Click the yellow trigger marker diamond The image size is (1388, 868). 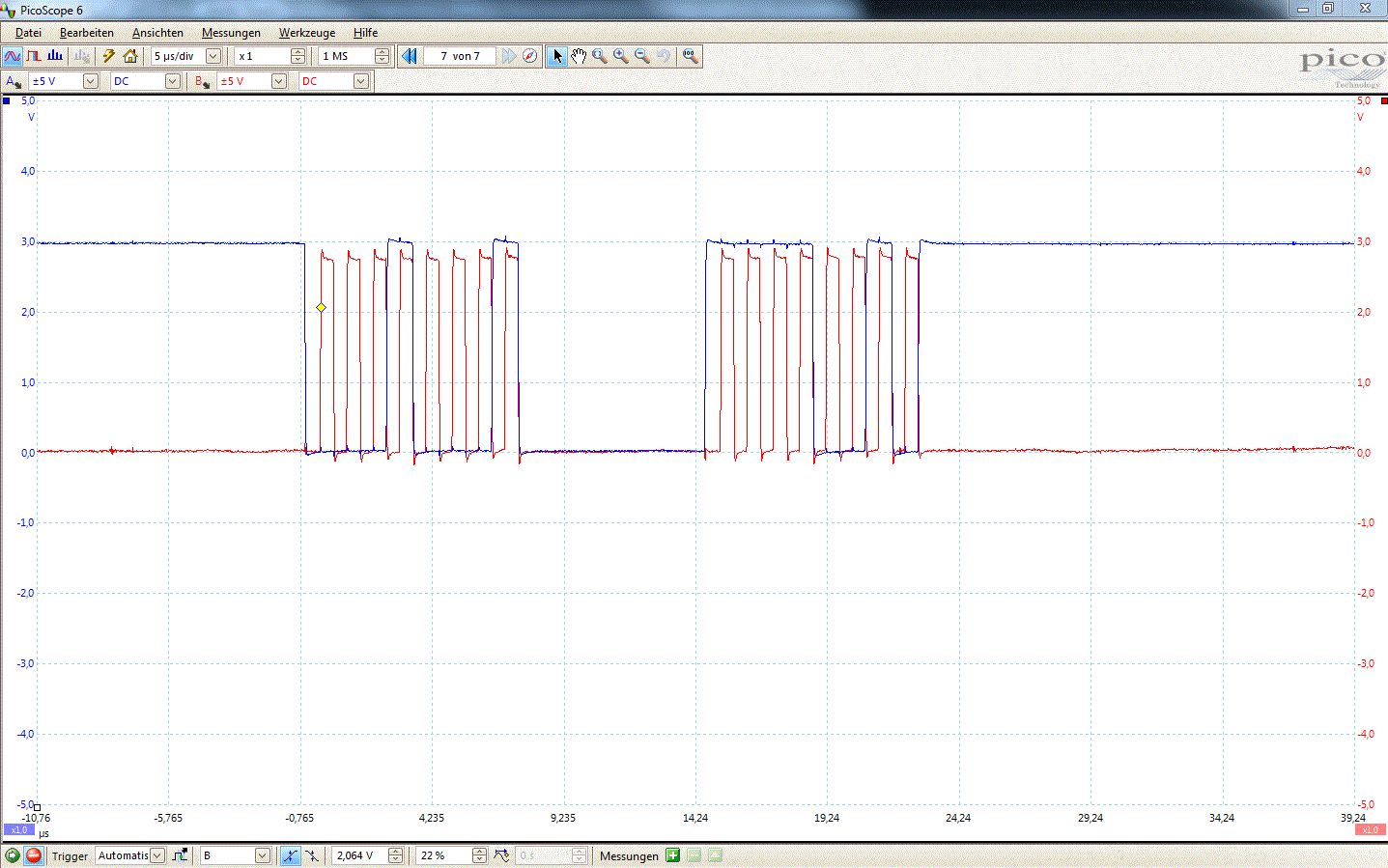coord(321,308)
